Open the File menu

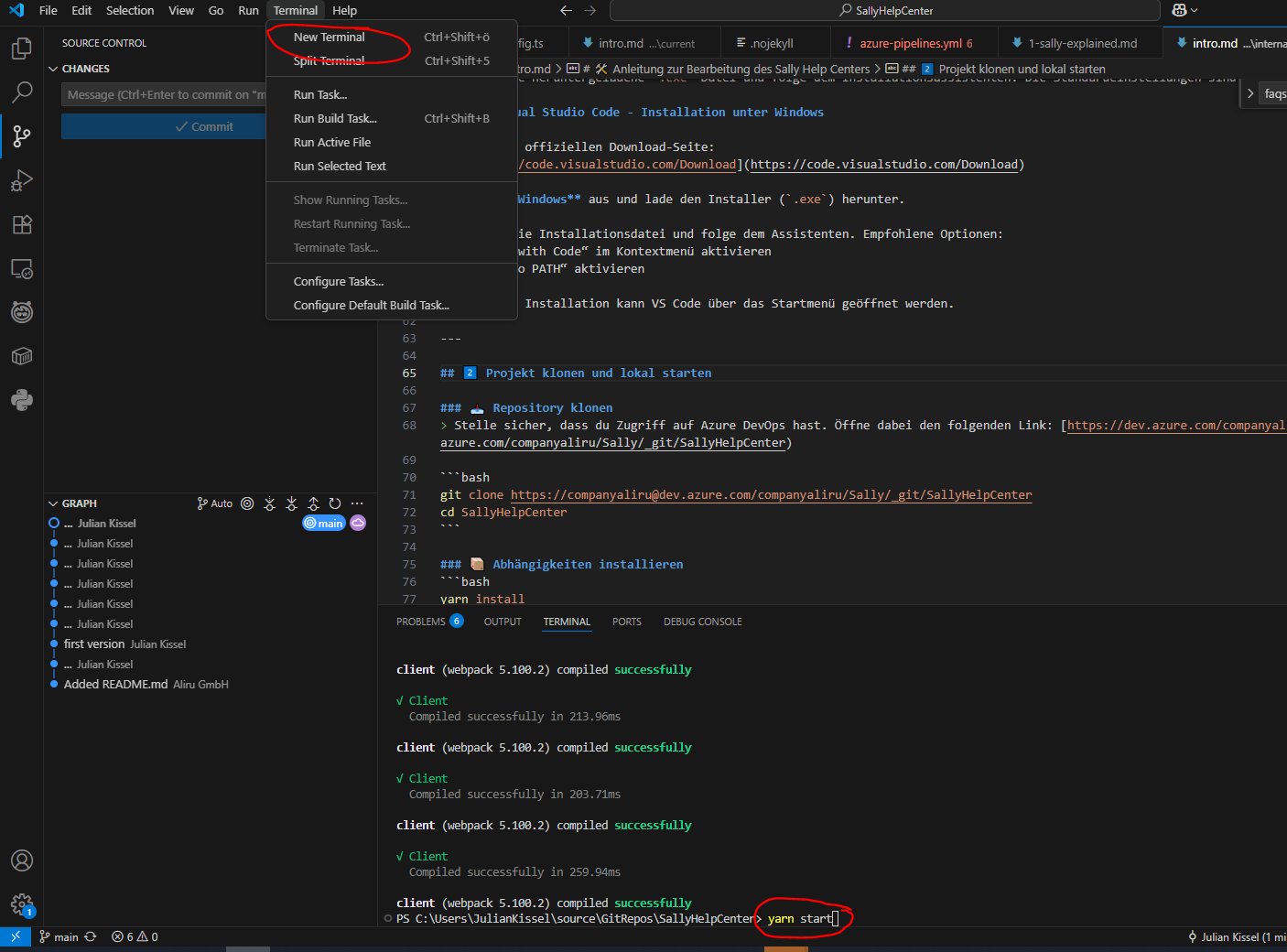point(49,10)
